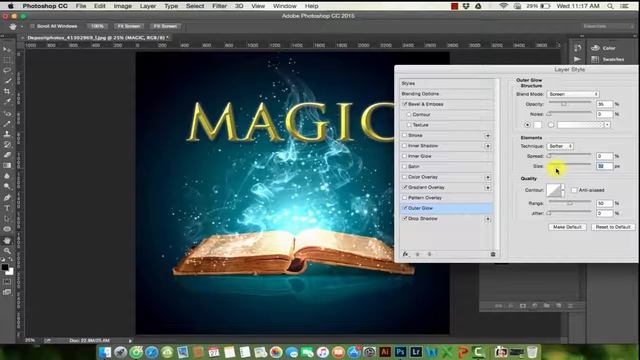Click Spotlight search icon in menu bar
The width and height of the screenshot is (640, 360).
pyautogui.click(x=610, y=6)
